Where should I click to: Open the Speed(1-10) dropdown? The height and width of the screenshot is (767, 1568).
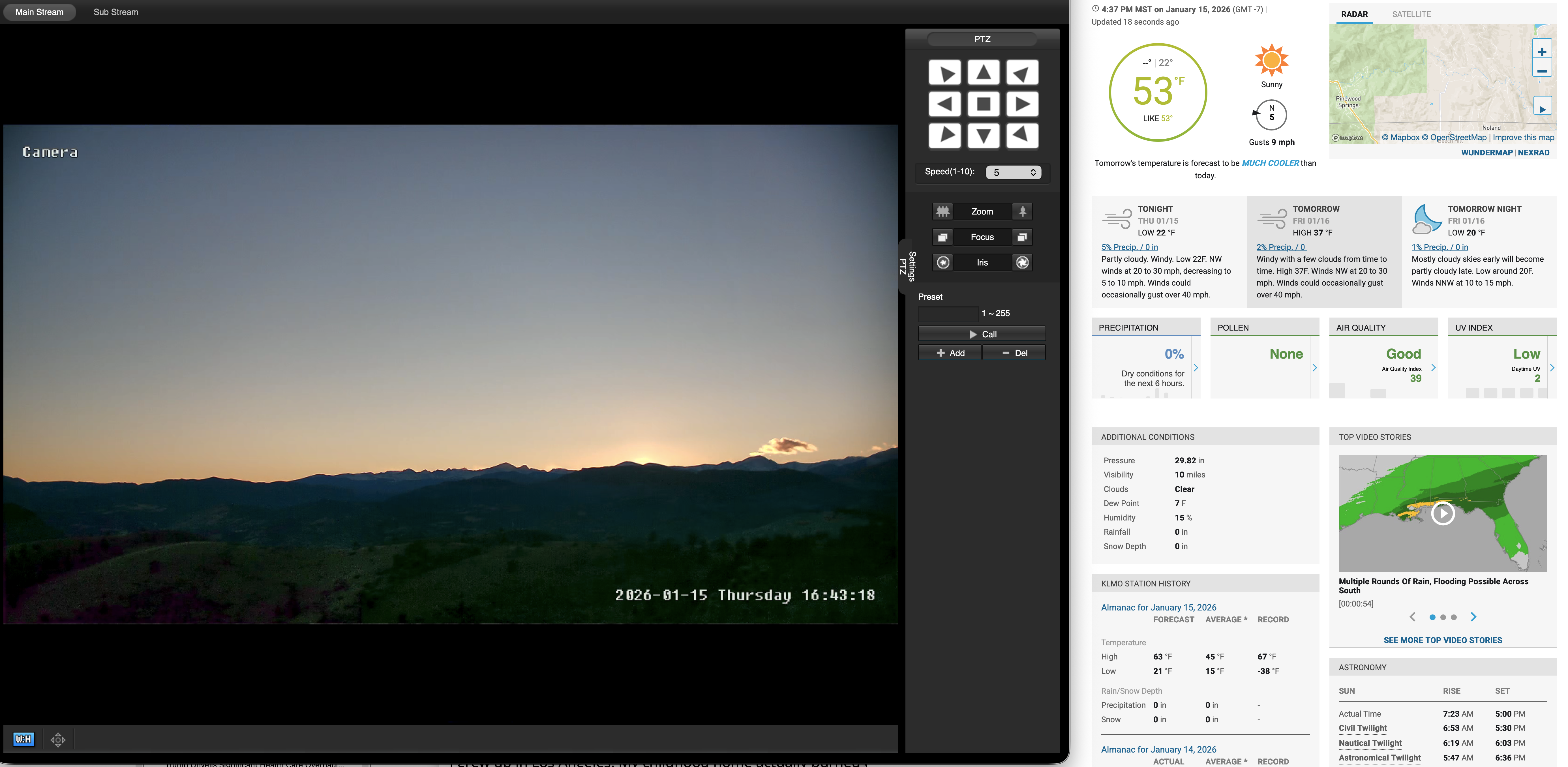1014,172
